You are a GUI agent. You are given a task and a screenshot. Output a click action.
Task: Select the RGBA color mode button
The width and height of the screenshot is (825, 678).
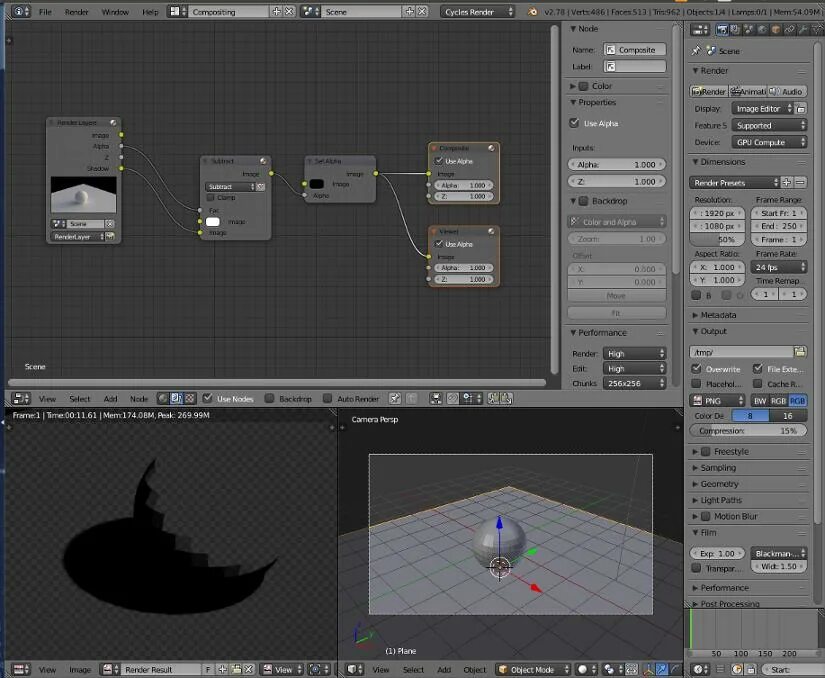(x=797, y=401)
